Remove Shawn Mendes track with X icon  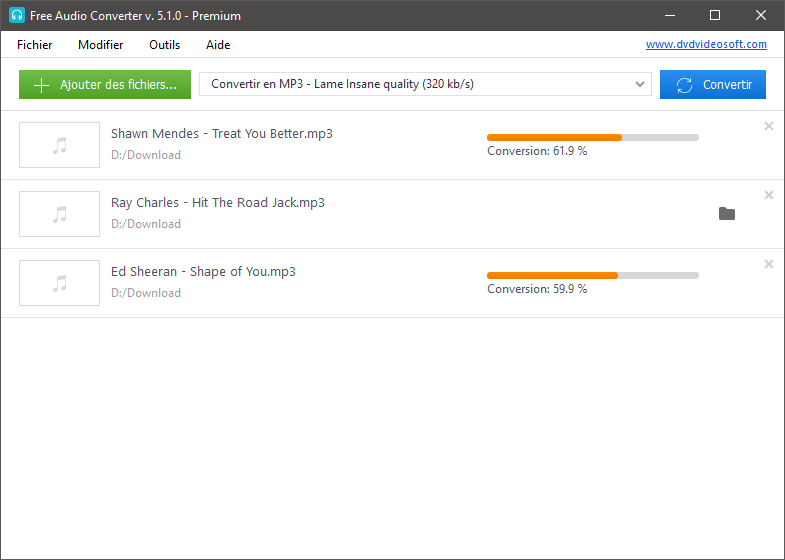[768, 126]
